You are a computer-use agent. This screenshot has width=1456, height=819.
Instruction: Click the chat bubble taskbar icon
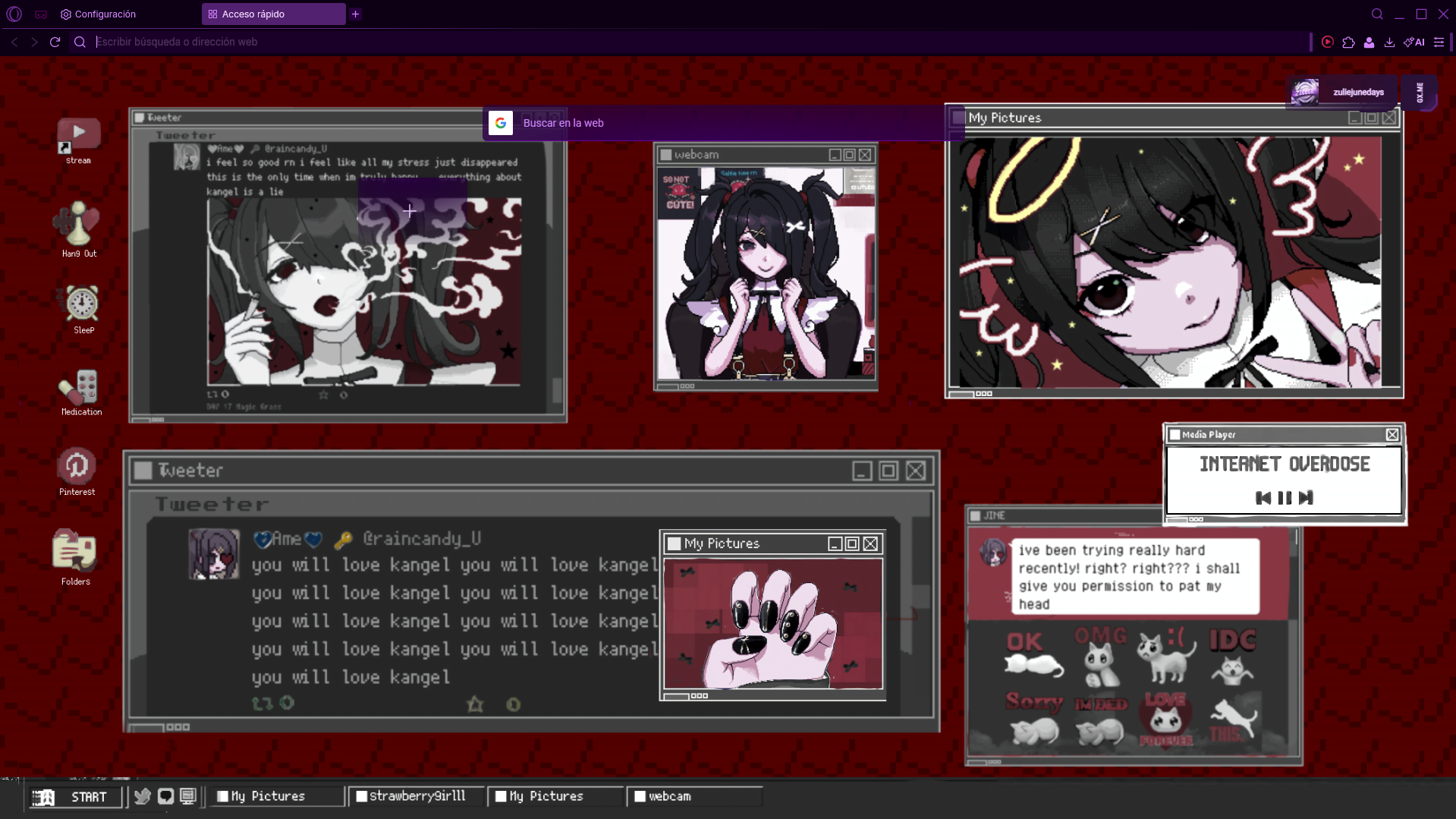click(165, 796)
